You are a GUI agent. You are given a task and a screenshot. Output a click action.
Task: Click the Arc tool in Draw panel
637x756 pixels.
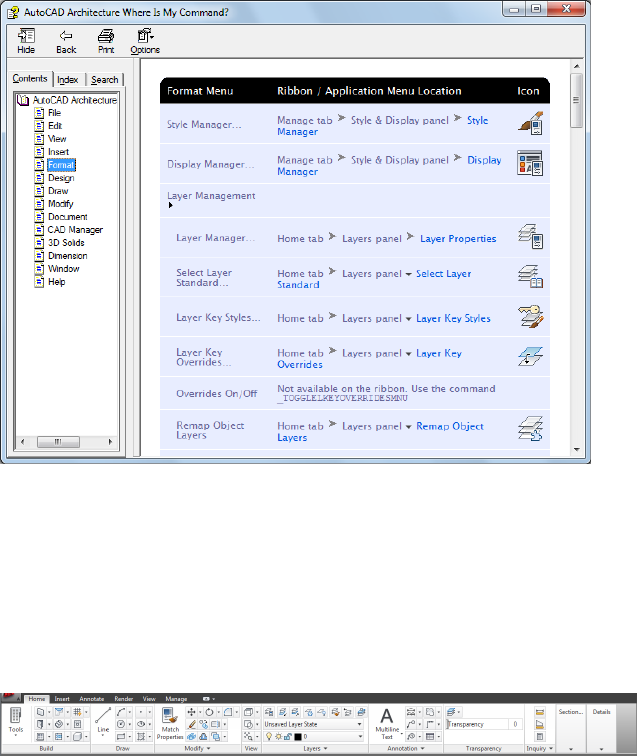pyautogui.click(x=121, y=712)
